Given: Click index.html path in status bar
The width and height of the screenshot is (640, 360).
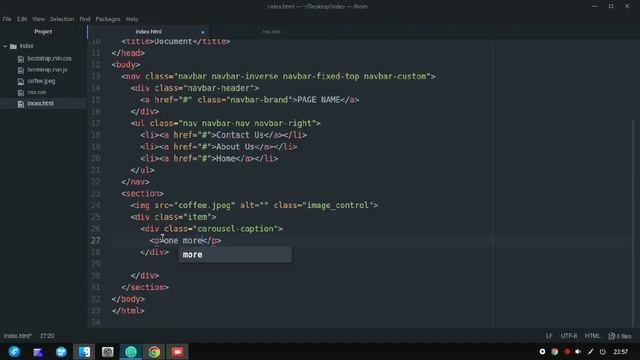Looking at the screenshot, I should click(x=18, y=336).
